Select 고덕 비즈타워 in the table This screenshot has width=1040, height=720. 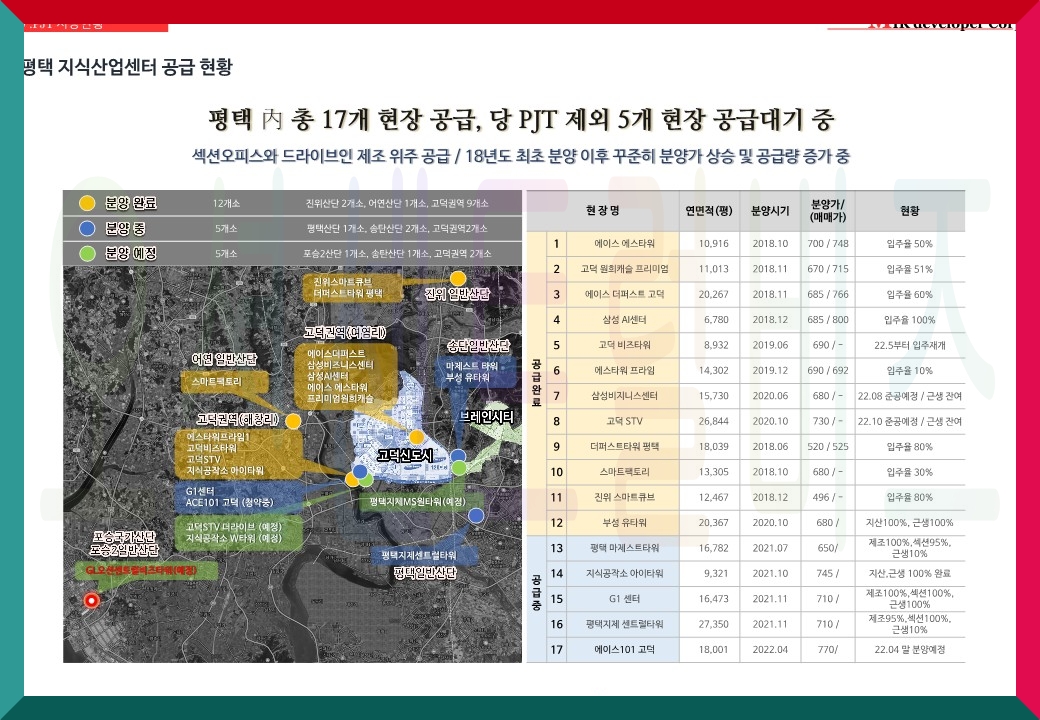point(624,345)
